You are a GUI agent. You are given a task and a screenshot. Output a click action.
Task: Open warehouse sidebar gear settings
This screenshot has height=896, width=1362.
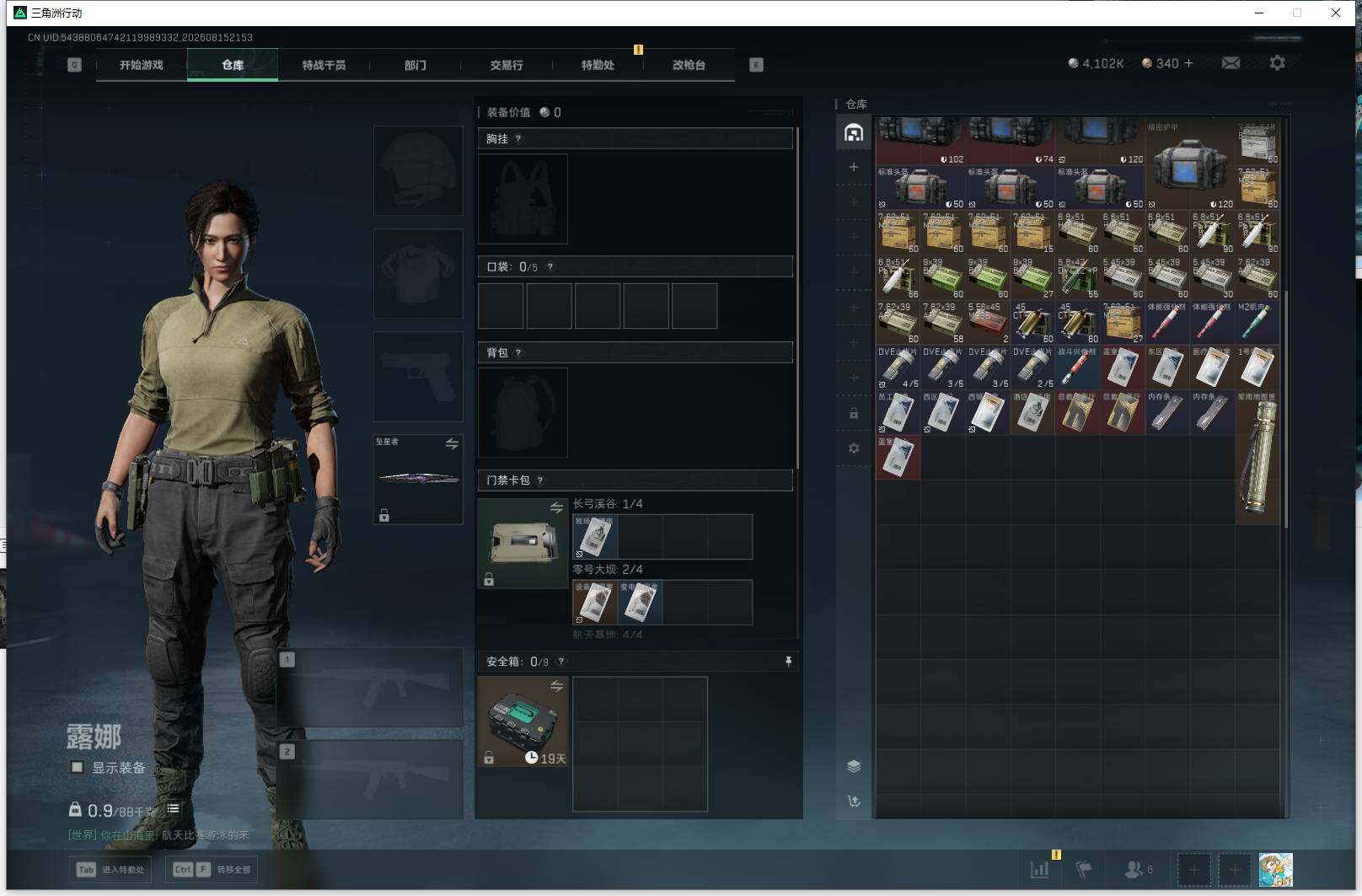[x=854, y=448]
